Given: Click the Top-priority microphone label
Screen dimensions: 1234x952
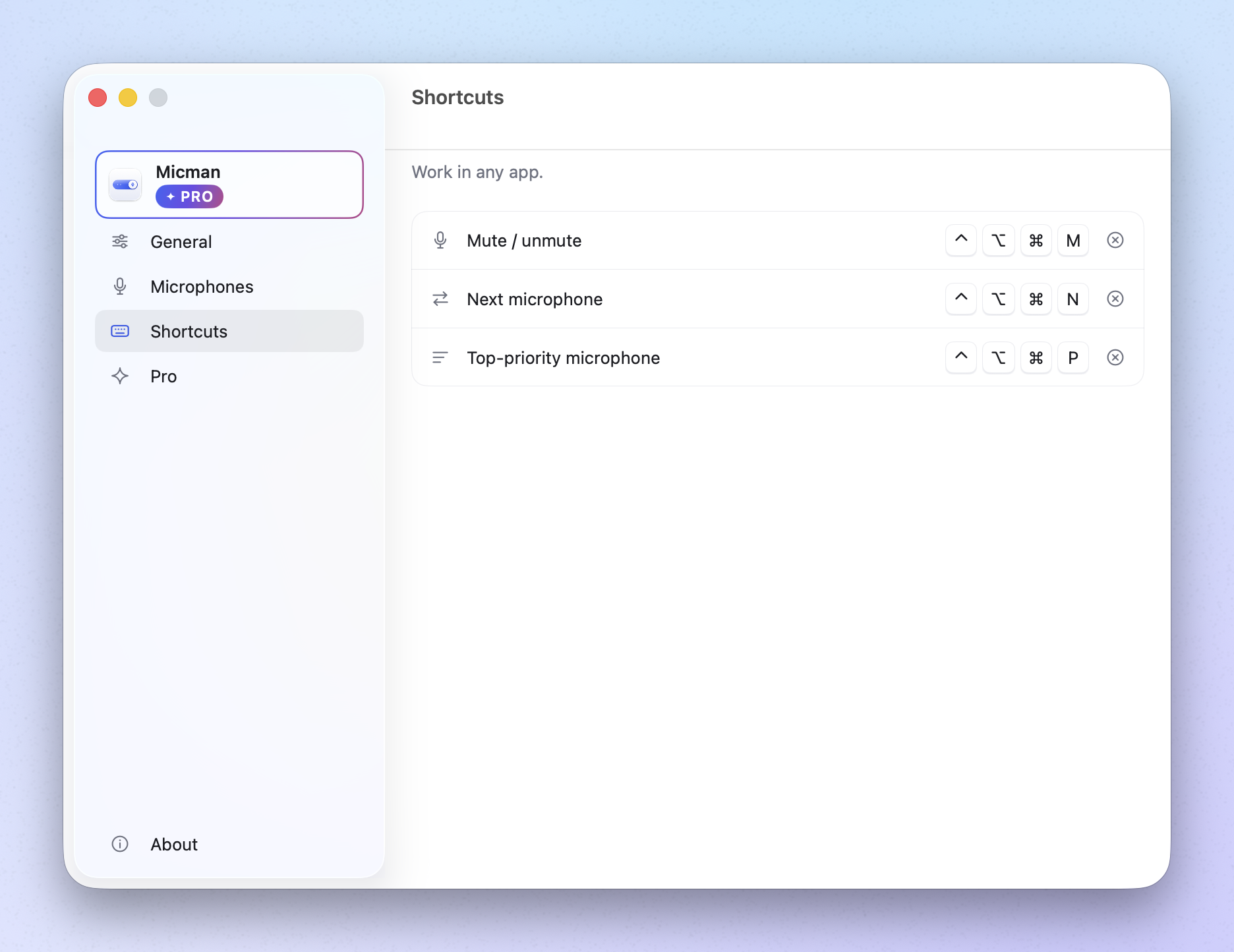Looking at the screenshot, I should coord(564,358).
